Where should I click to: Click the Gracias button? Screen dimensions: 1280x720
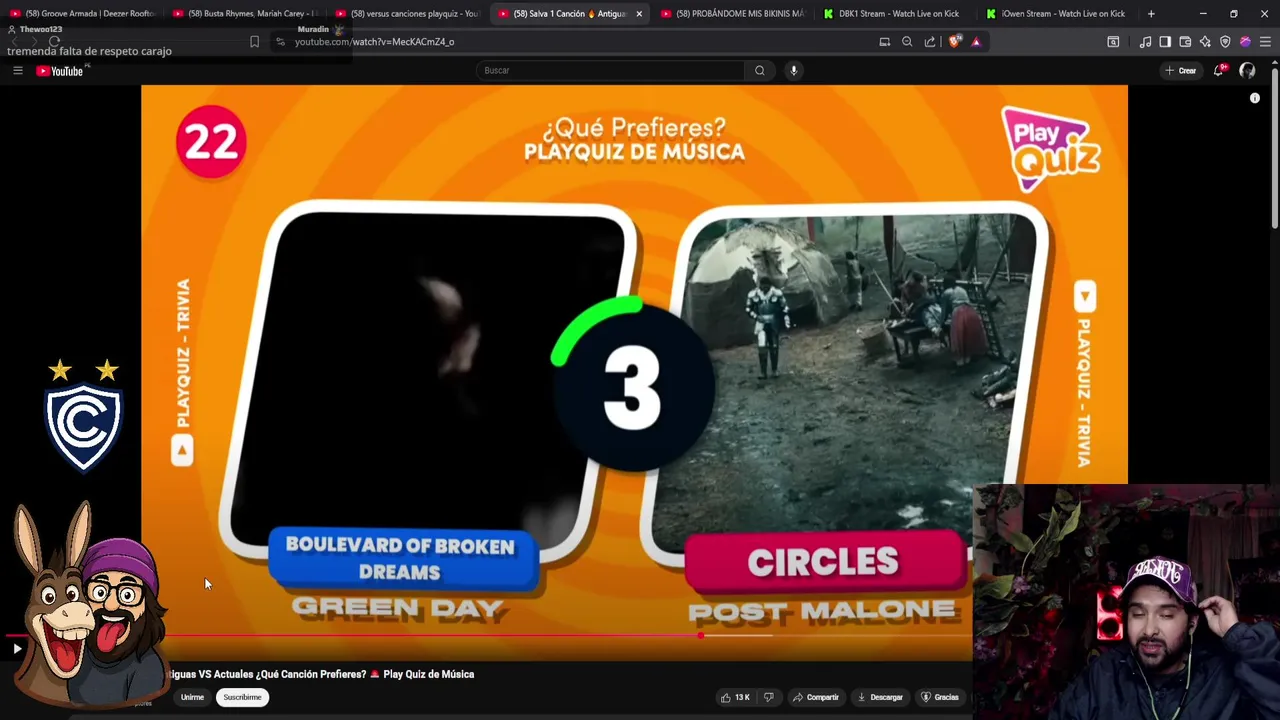click(940, 697)
